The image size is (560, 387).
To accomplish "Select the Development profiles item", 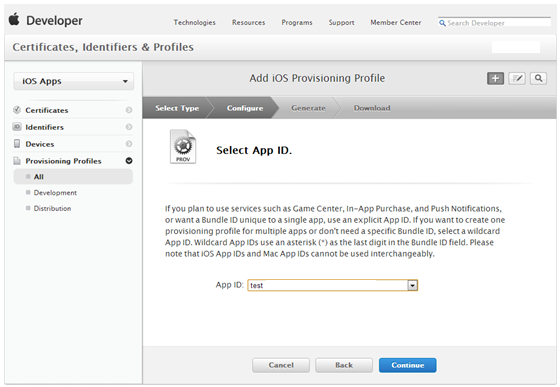I will pos(55,193).
